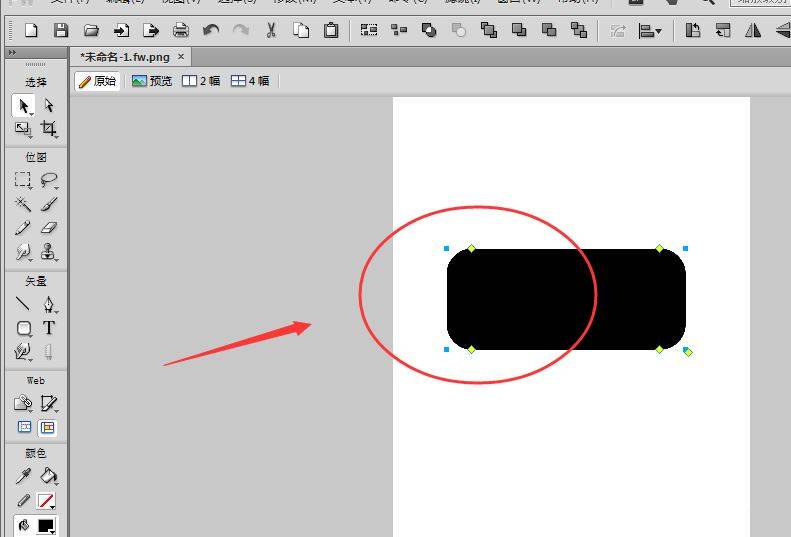Choose the Line tool
791x537 pixels.
[x=23, y=304]
